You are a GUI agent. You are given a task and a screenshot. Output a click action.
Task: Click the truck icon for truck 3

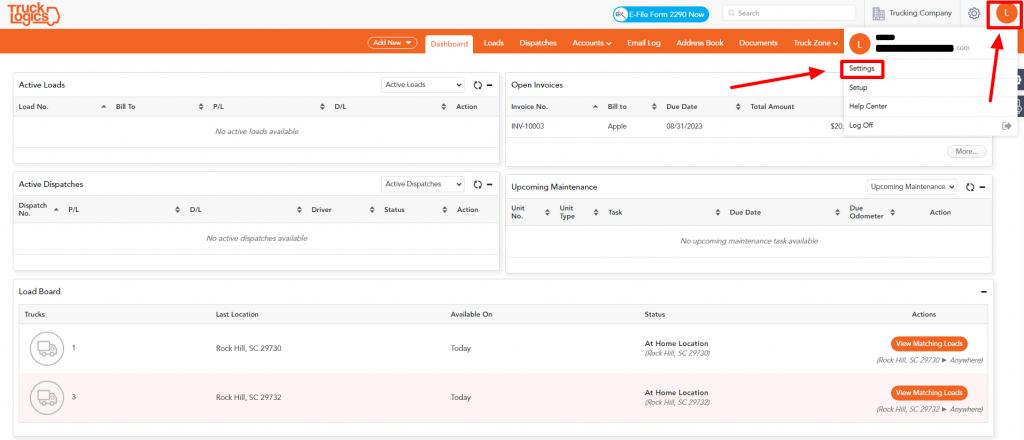pos(47,398)
